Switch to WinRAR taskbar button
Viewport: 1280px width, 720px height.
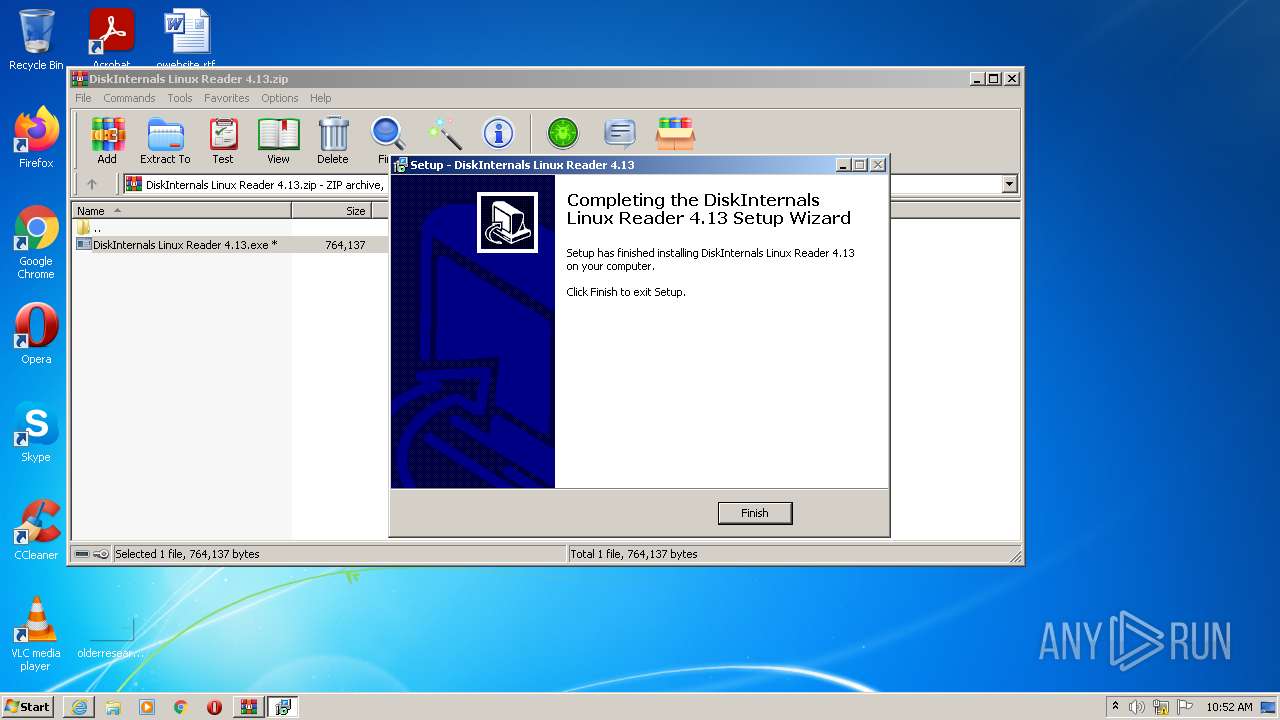(x=248, y=707)
